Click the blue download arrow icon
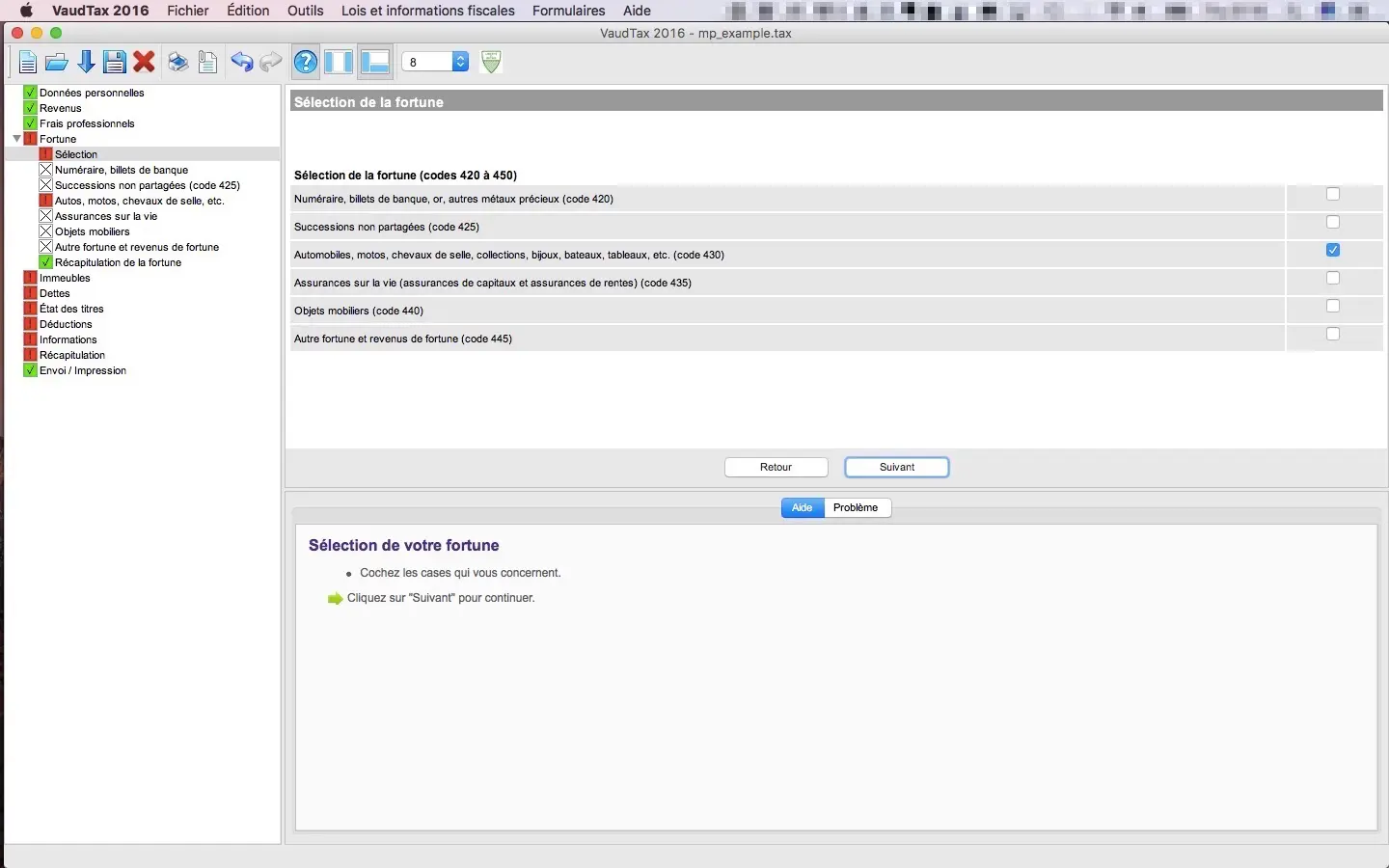This screenshot has height=868, width=1389. 86,63
